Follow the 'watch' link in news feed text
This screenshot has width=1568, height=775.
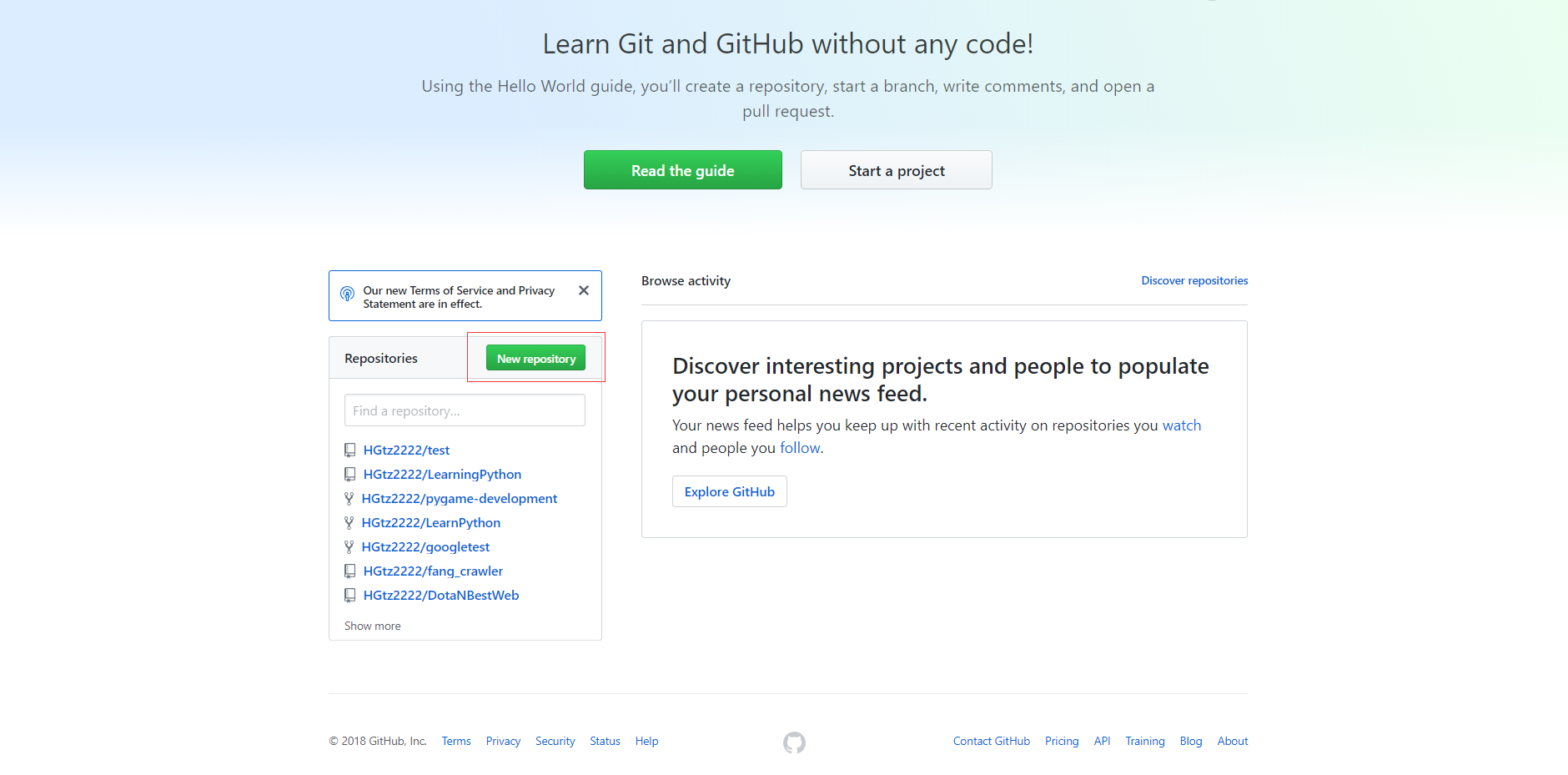click(1182, 425)
